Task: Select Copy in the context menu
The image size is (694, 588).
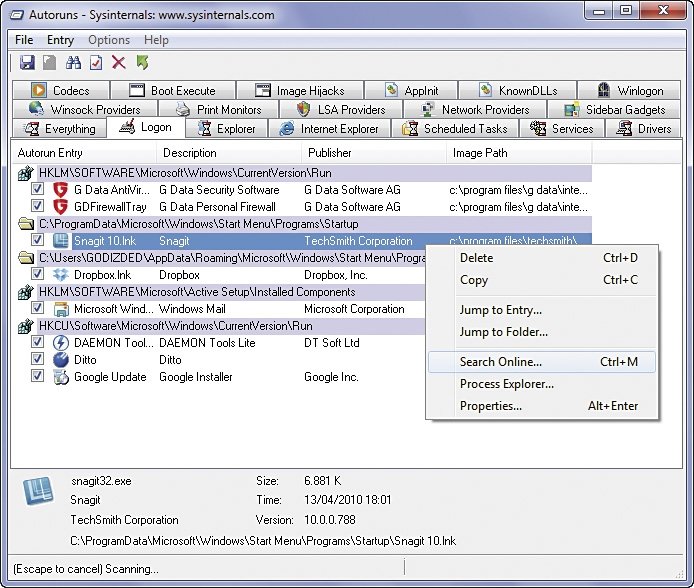Action: pos(542,280)
